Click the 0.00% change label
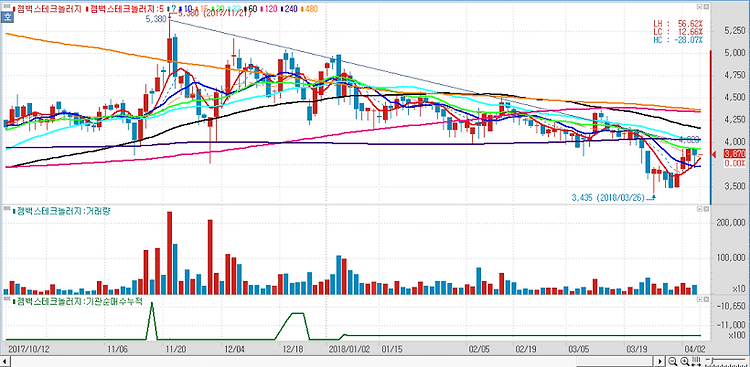 (734, 163)
